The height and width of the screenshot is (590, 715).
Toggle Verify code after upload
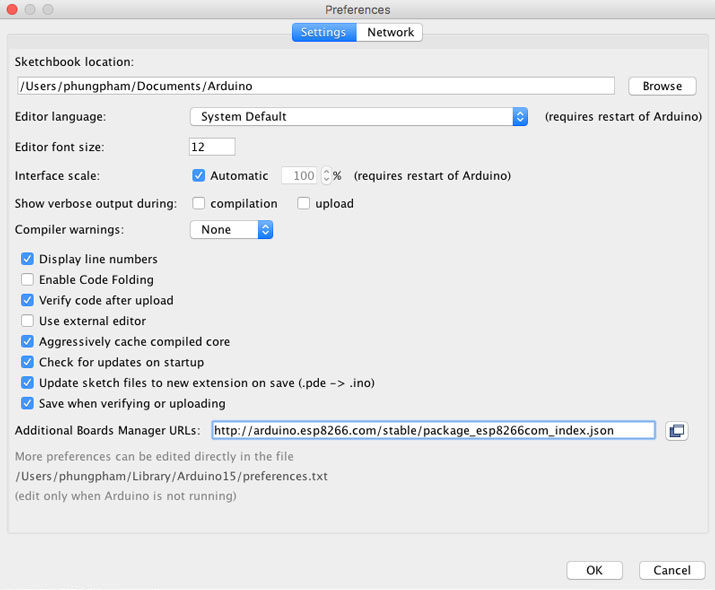tap(28, 300)
